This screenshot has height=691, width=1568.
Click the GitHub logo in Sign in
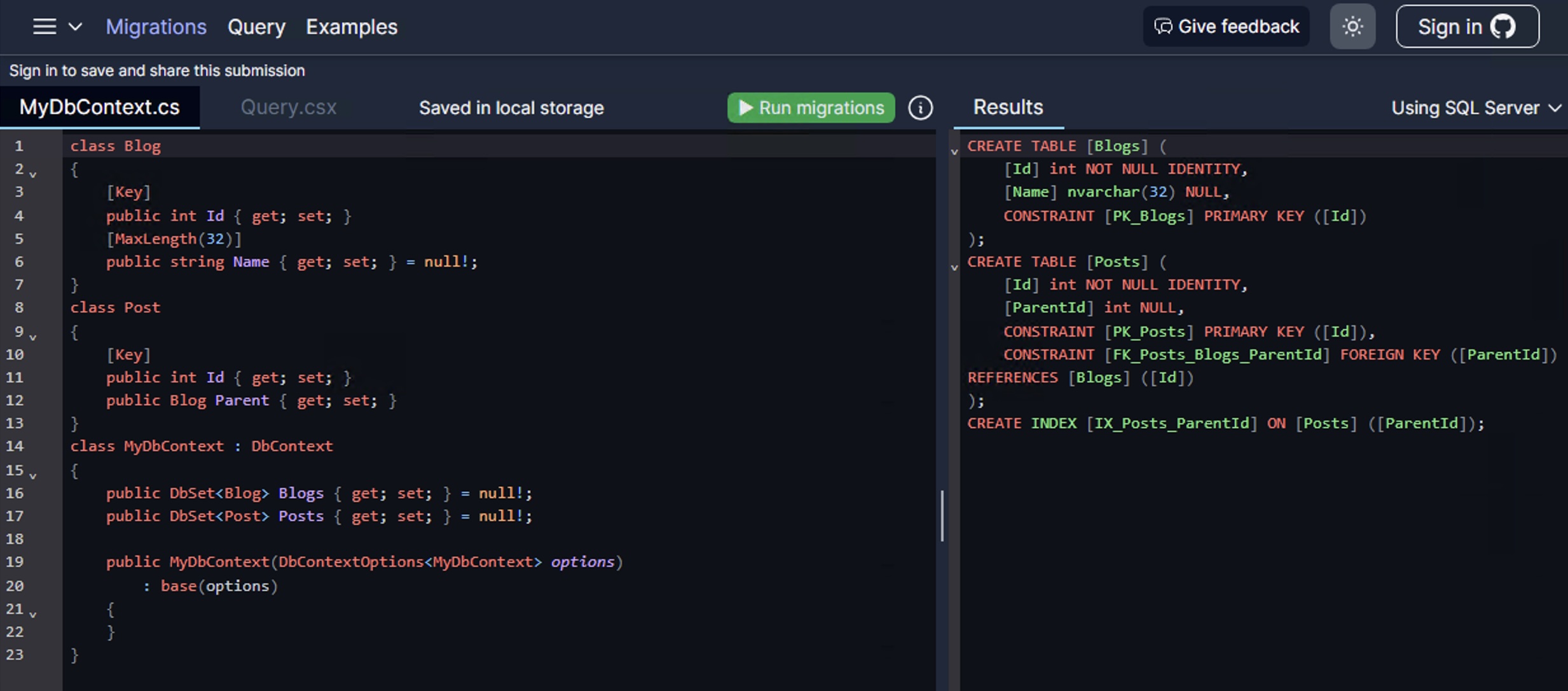pyautogui.click(x=1503, y=27)
